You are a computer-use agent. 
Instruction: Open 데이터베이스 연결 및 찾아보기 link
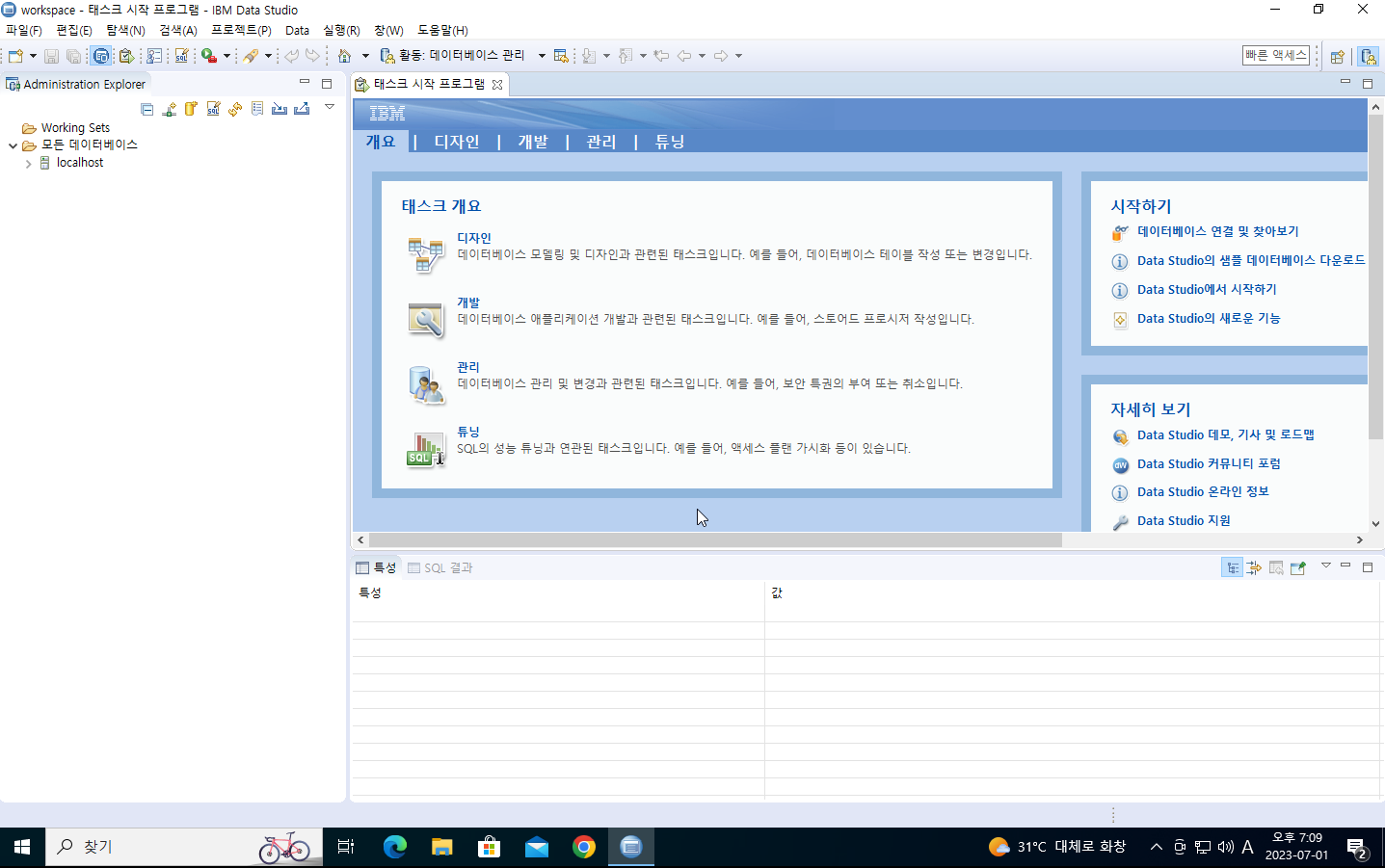(1217, 231)
